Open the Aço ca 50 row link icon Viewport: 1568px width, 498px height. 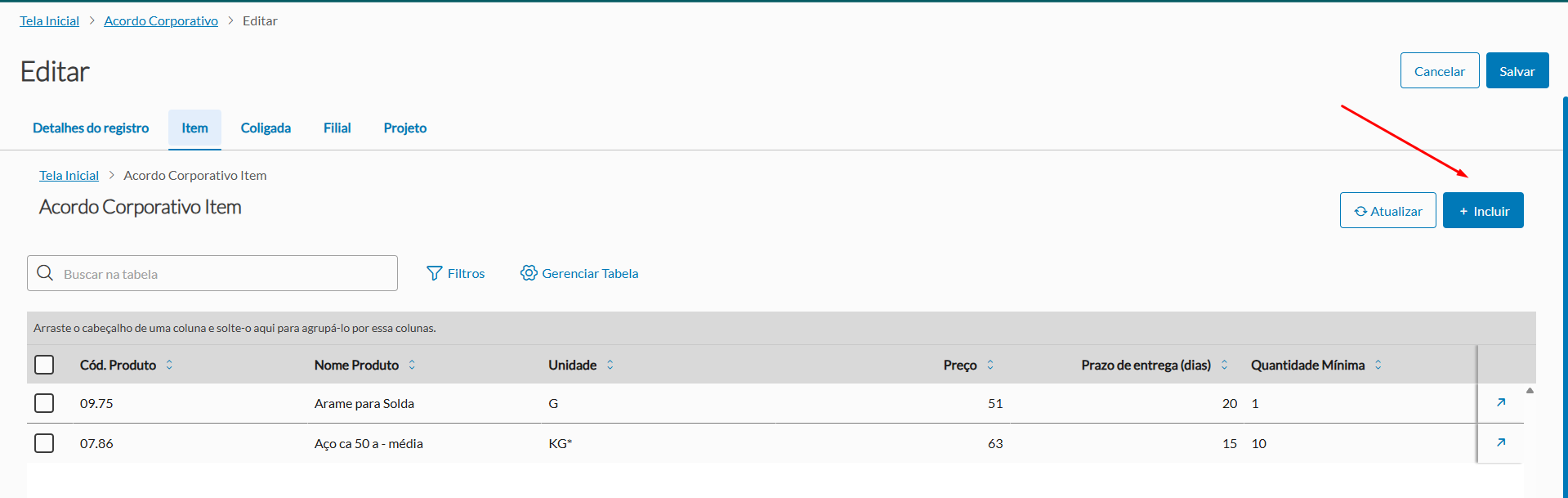click(1500, 442)
